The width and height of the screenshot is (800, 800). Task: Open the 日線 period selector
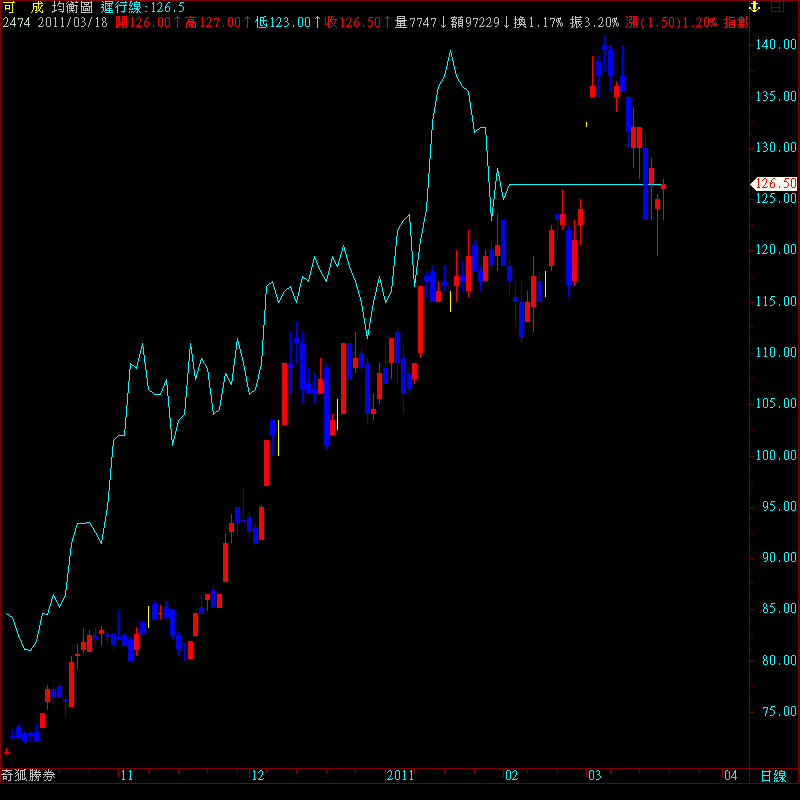[x=773, y=775]
